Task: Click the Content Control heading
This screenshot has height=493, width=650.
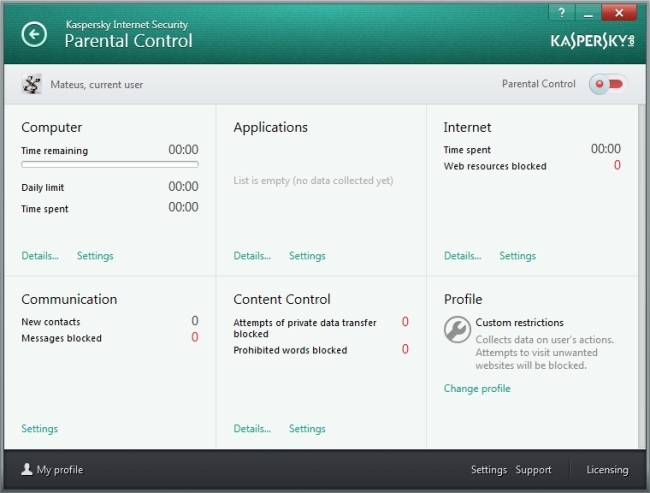Action: 282,299
